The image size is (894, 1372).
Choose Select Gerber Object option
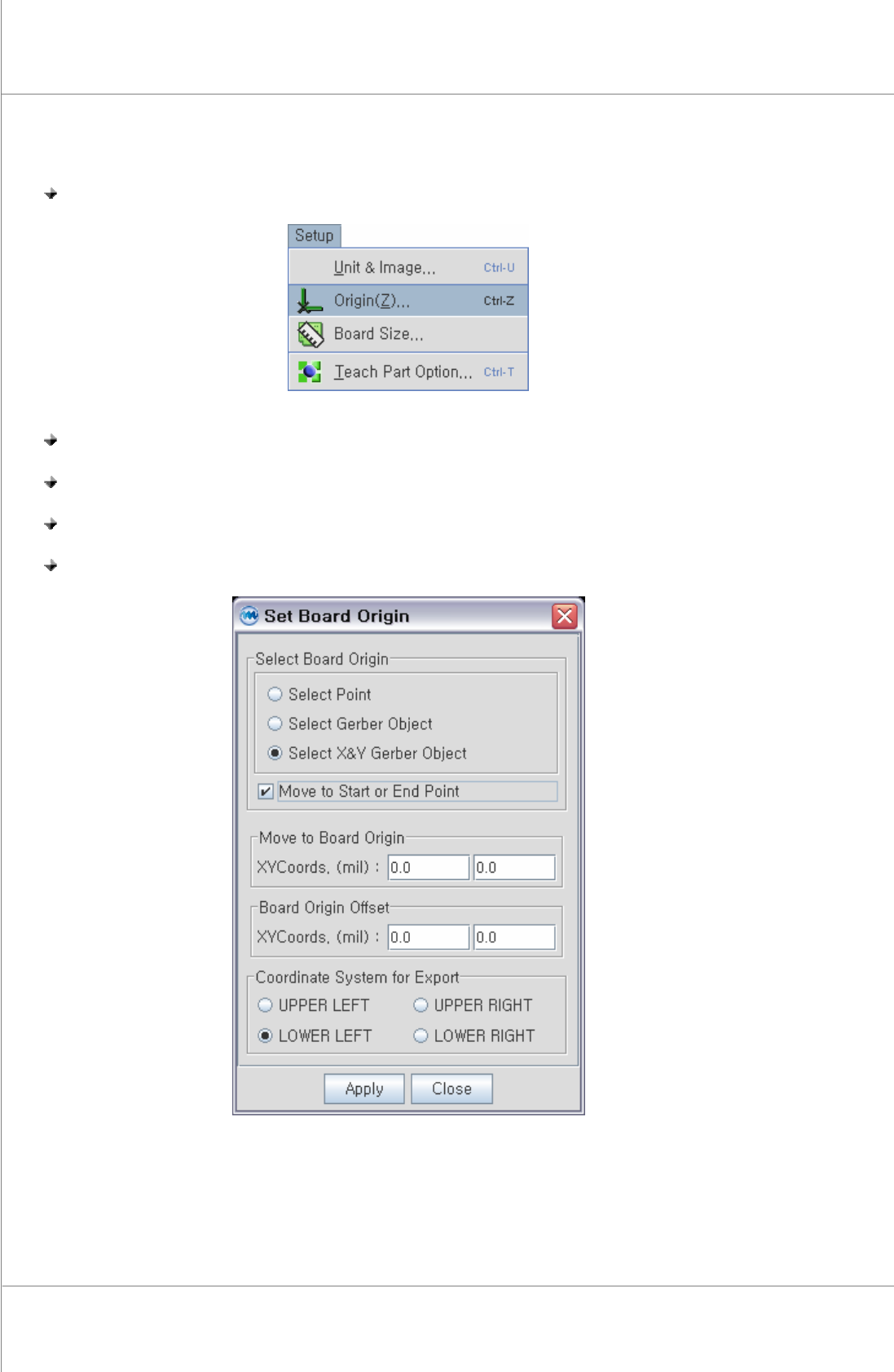point(275,723)
